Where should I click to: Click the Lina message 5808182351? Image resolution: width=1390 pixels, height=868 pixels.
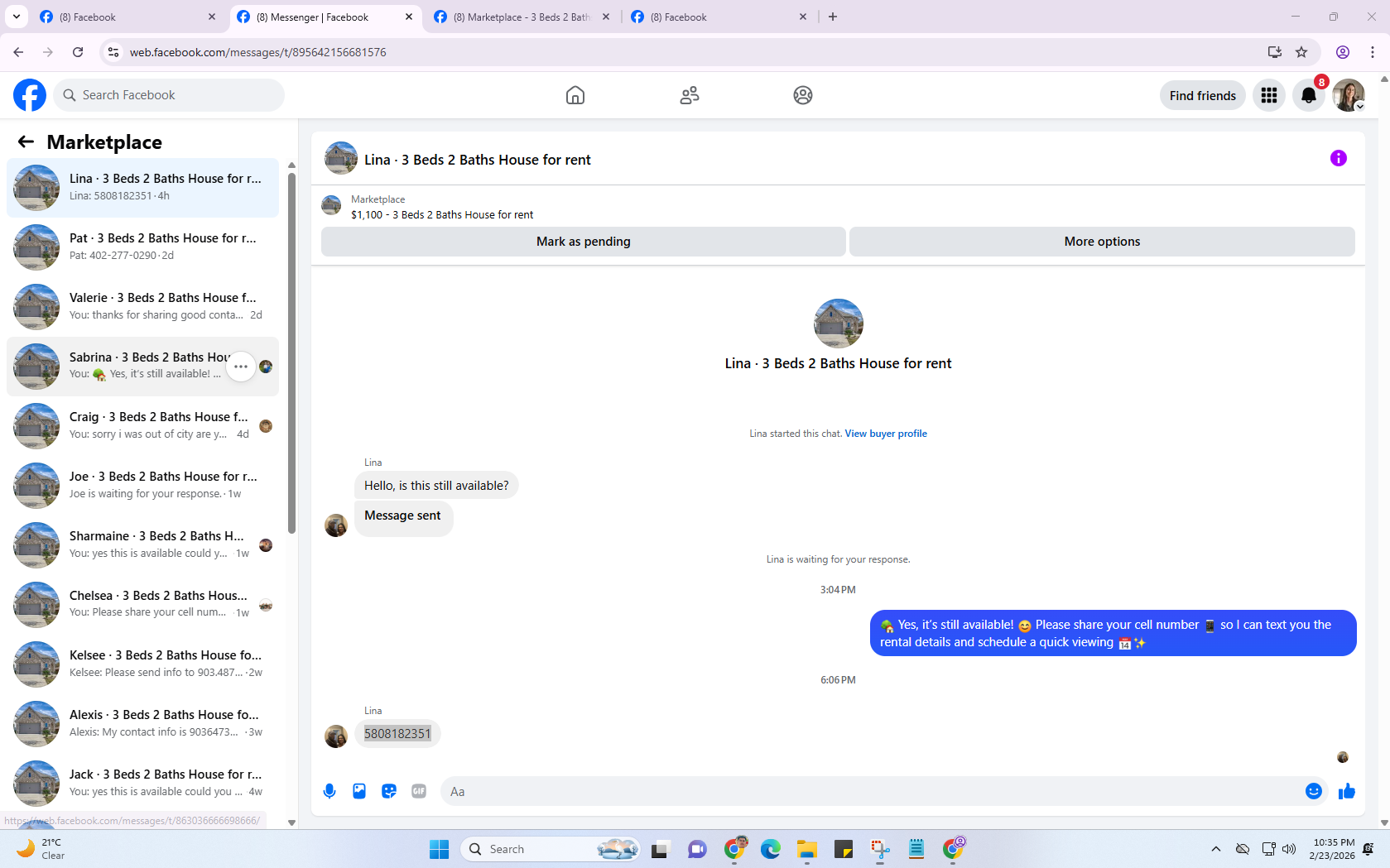397,734
